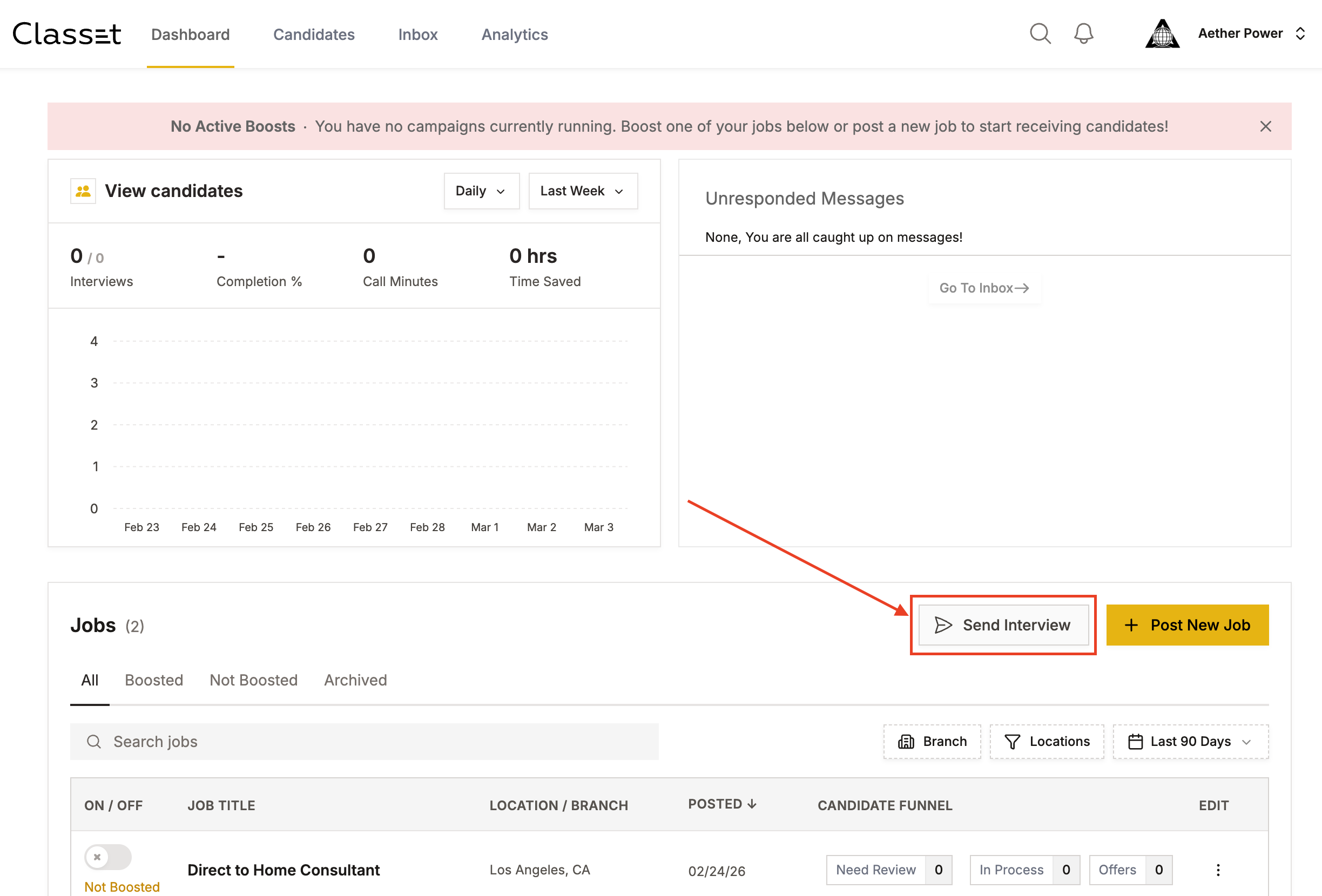Dismiss the No Active Boosts banner
The height and width of the screenshot is (896, 1322).
(x=1265, y=126)
